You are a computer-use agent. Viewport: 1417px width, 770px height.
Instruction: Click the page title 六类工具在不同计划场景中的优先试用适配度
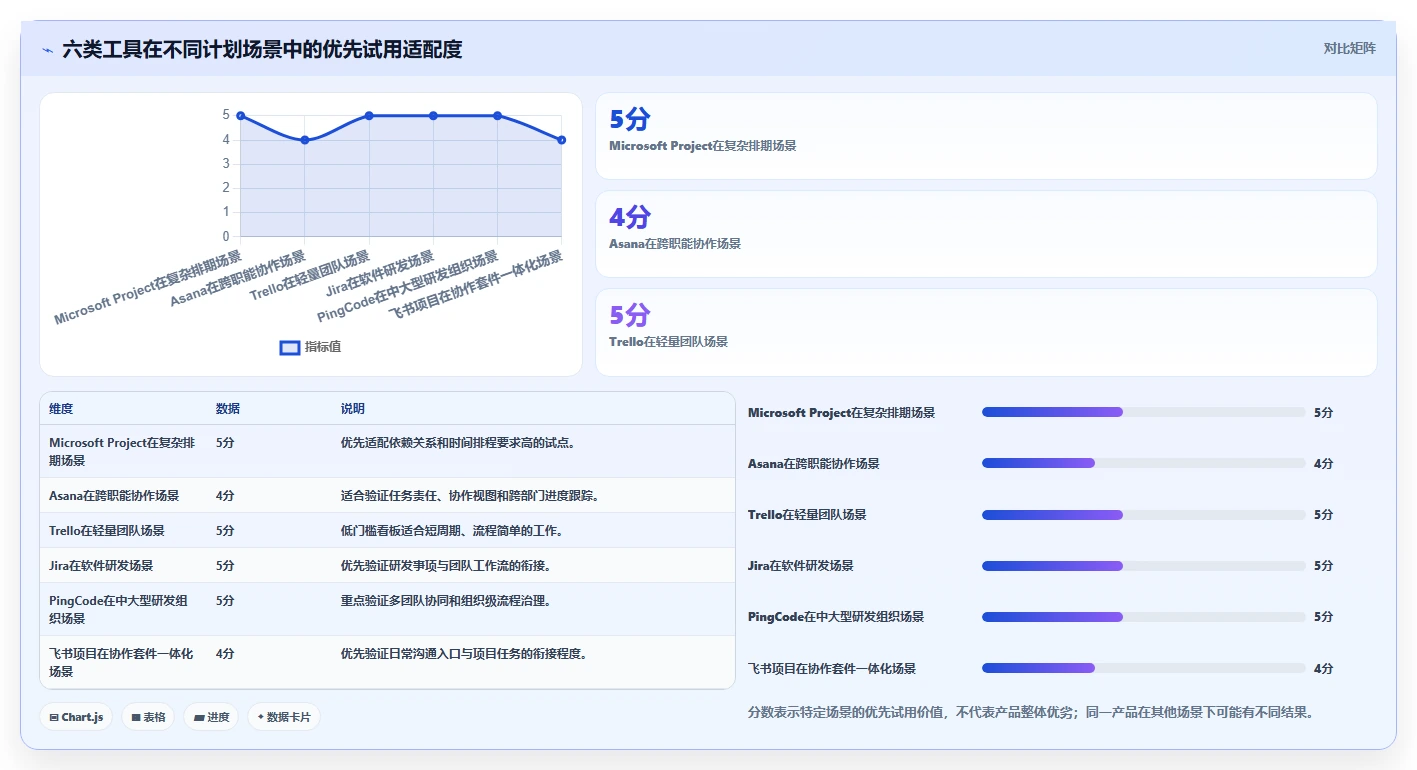(262, 49)
